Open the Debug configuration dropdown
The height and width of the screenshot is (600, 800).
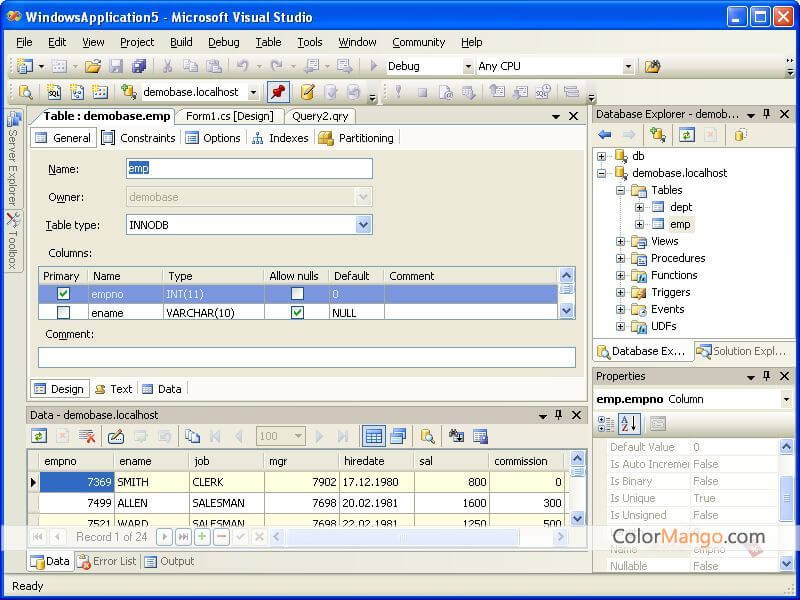pyautogui.click(x=468, y=66)
